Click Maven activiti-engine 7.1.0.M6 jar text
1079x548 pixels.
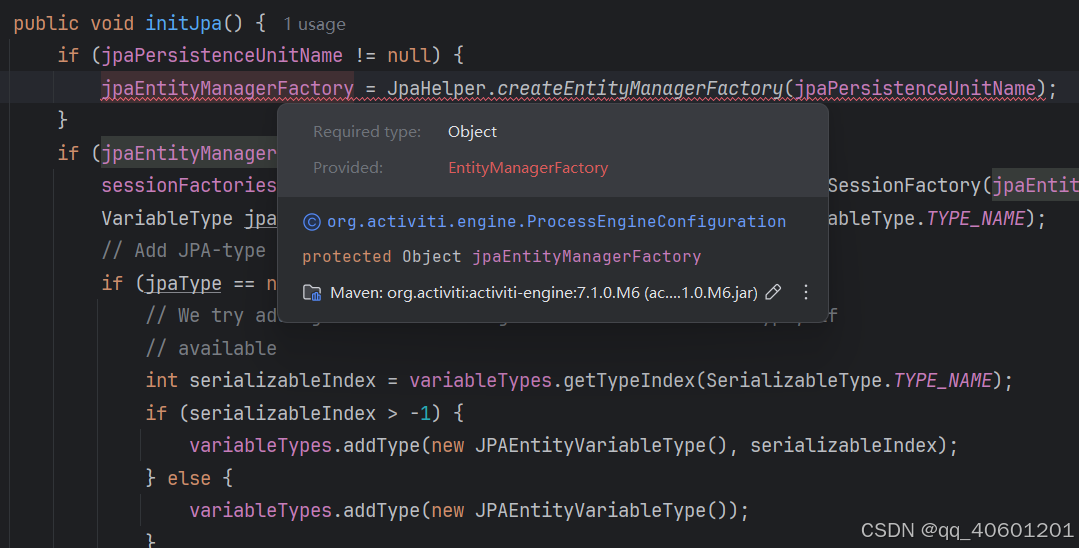point(544,293)
